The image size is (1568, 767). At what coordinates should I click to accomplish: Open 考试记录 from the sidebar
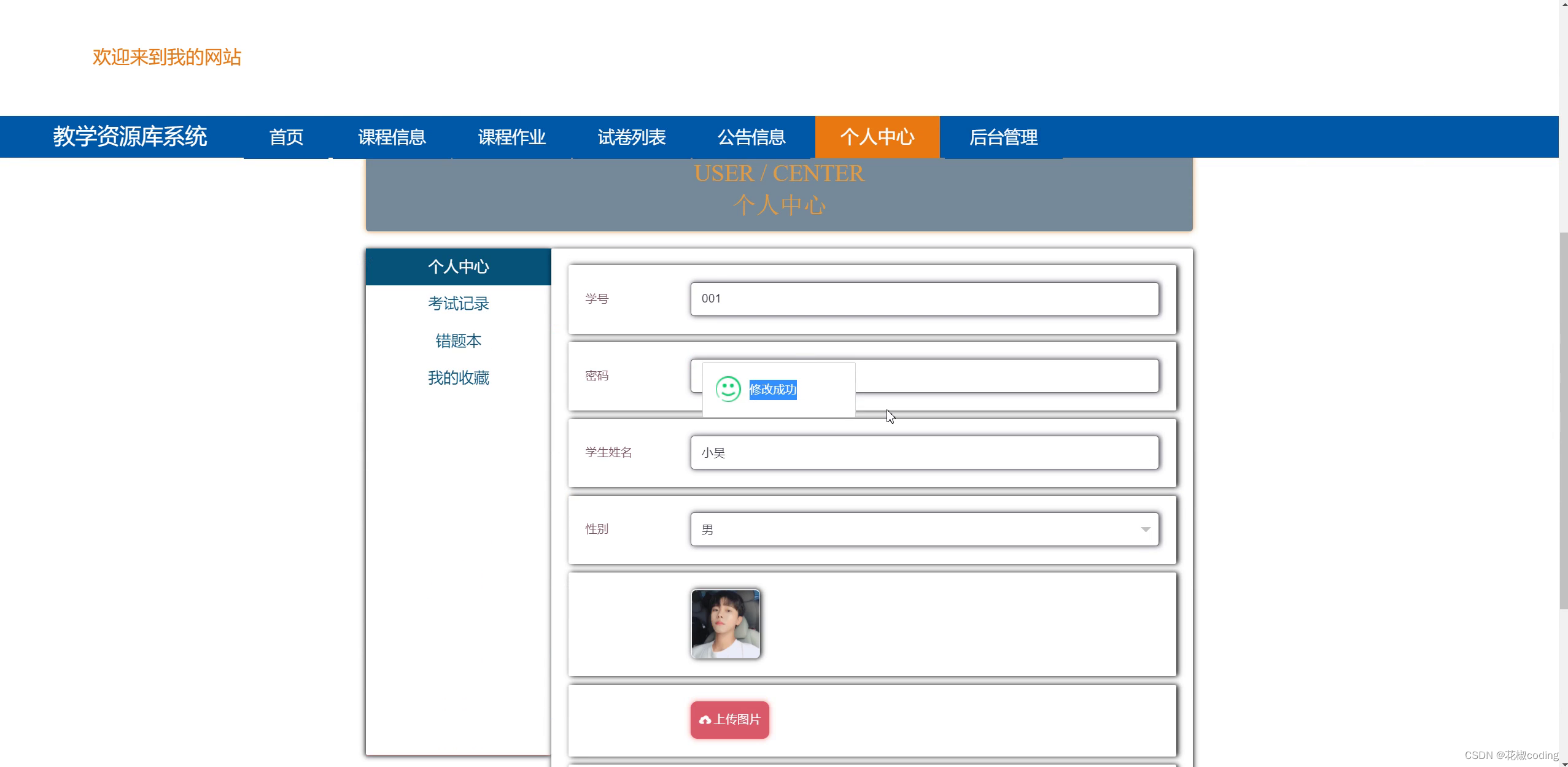pos(458,303)
